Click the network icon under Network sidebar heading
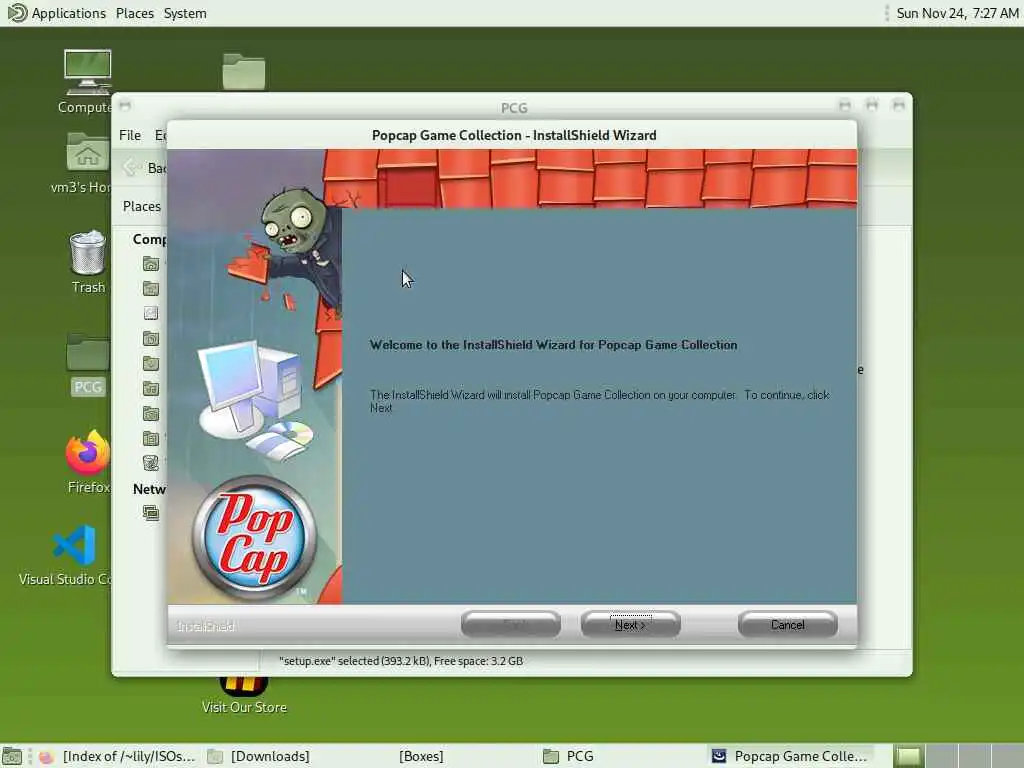Image resolution: width=1024 pixels, height=768 pixels. pos(151,513)
